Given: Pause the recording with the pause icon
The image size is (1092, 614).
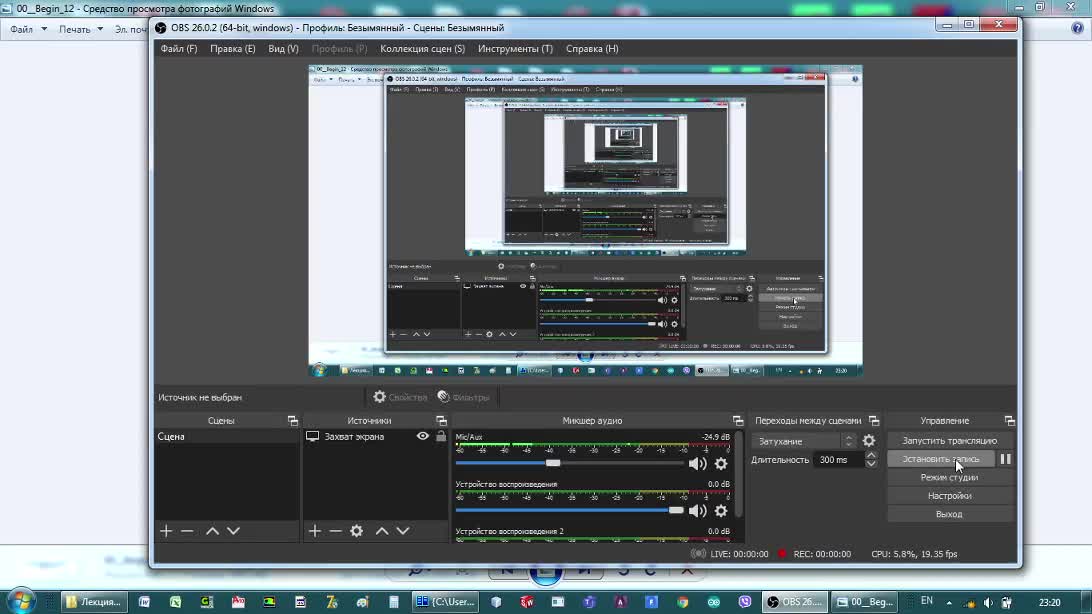Looking at the screenshot, I should coord(1005,459).
